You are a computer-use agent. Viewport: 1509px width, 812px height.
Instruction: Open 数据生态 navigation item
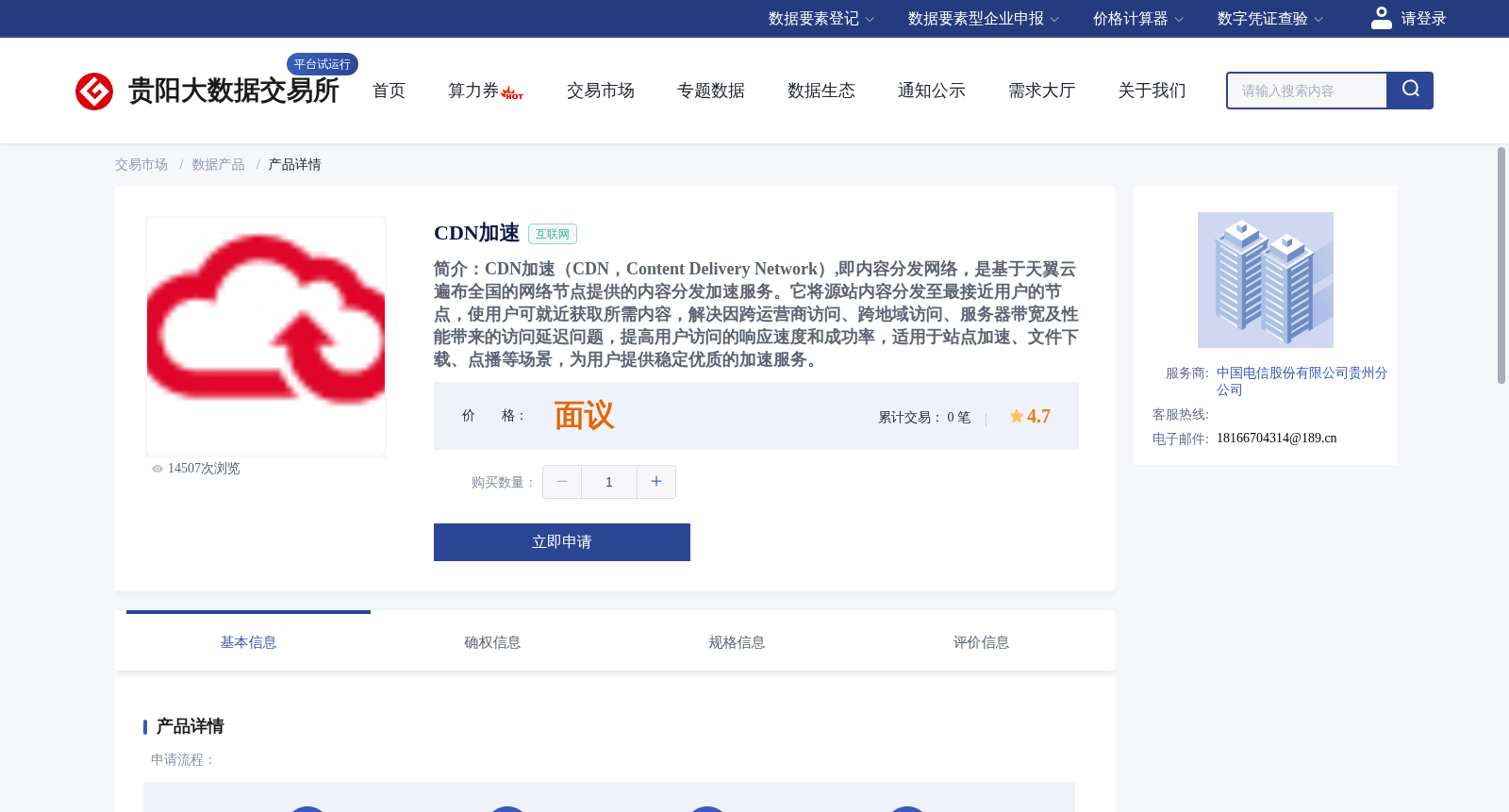(821, 91)
